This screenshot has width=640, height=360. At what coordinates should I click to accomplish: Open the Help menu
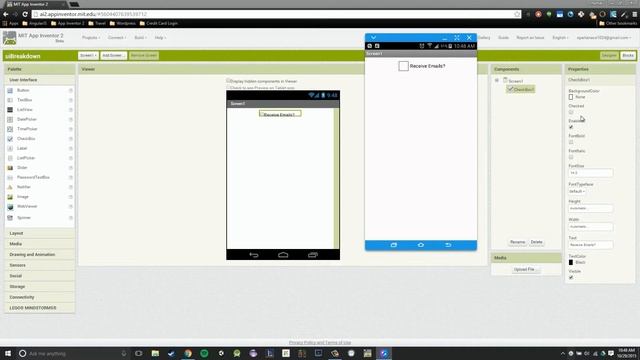pyautogui.click(x=160, y=38)
